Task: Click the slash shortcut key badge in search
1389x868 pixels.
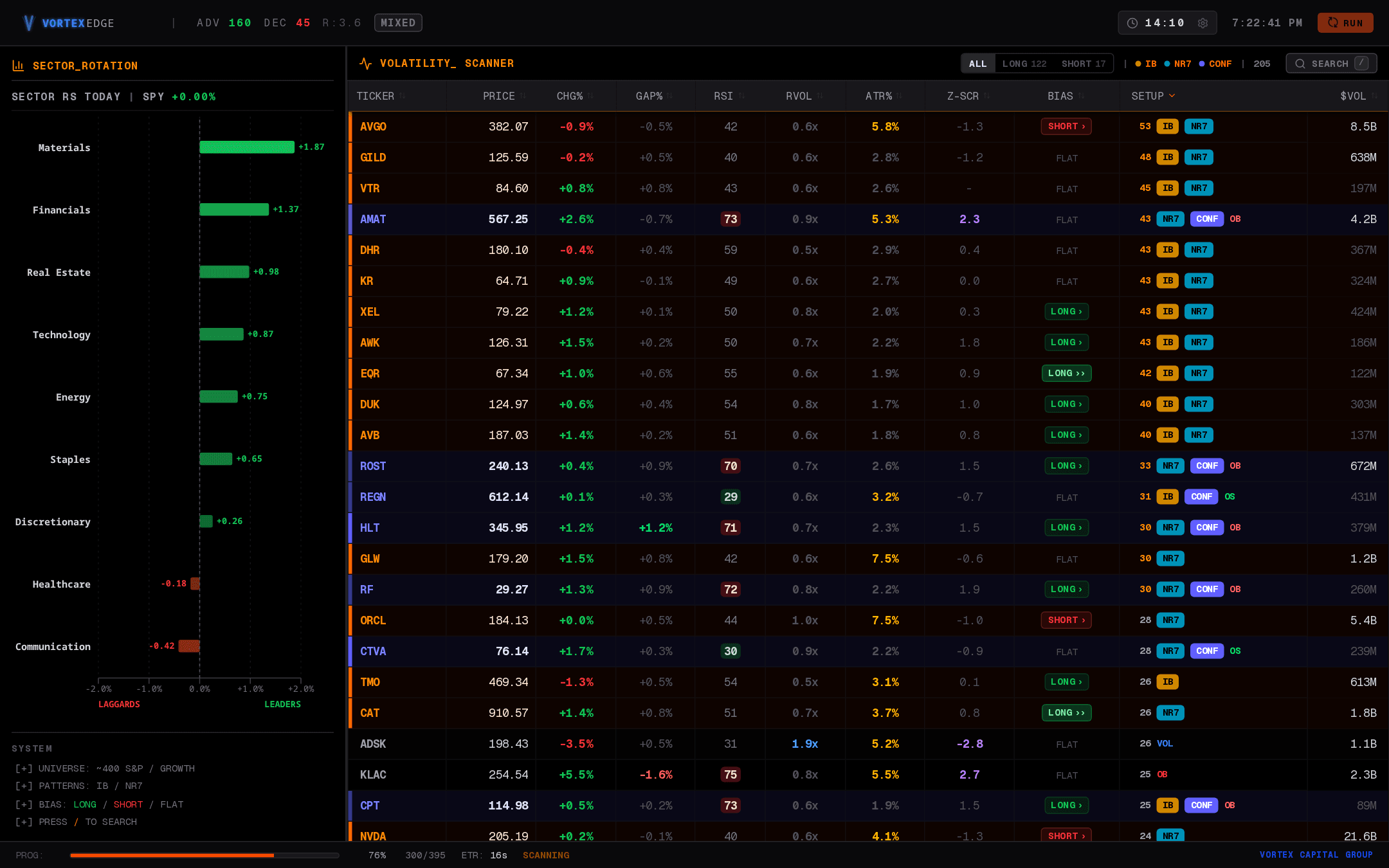Action: (x=1361, y=63)
